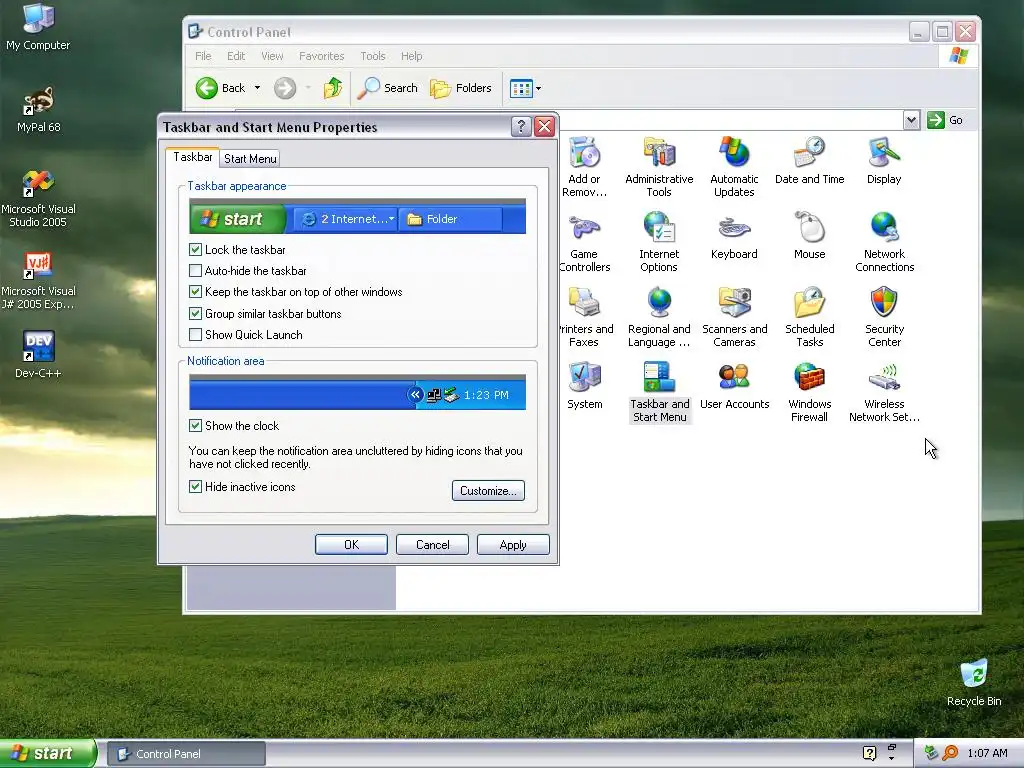
Task: Toggle Group similar taskbar buttons
Action: (195, 313)
